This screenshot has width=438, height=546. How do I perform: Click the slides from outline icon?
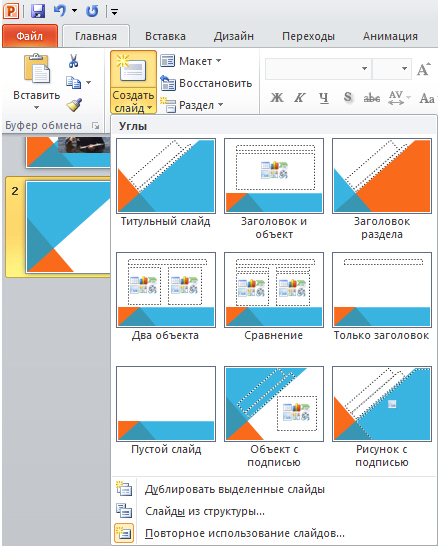(124, 510)
